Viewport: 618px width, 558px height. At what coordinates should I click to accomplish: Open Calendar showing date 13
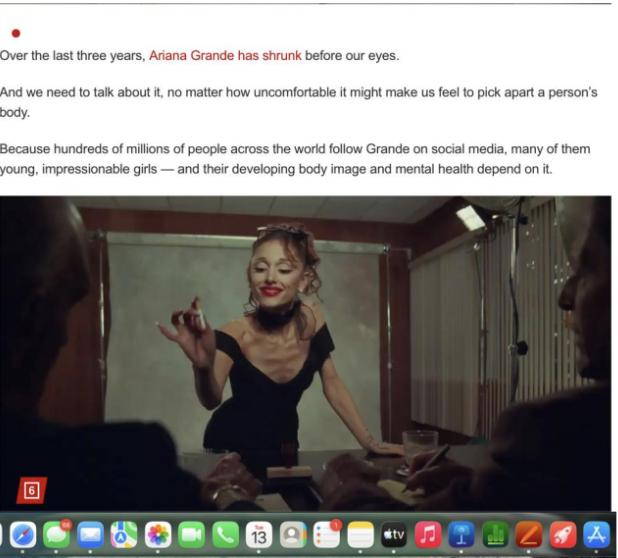(259, 535)
